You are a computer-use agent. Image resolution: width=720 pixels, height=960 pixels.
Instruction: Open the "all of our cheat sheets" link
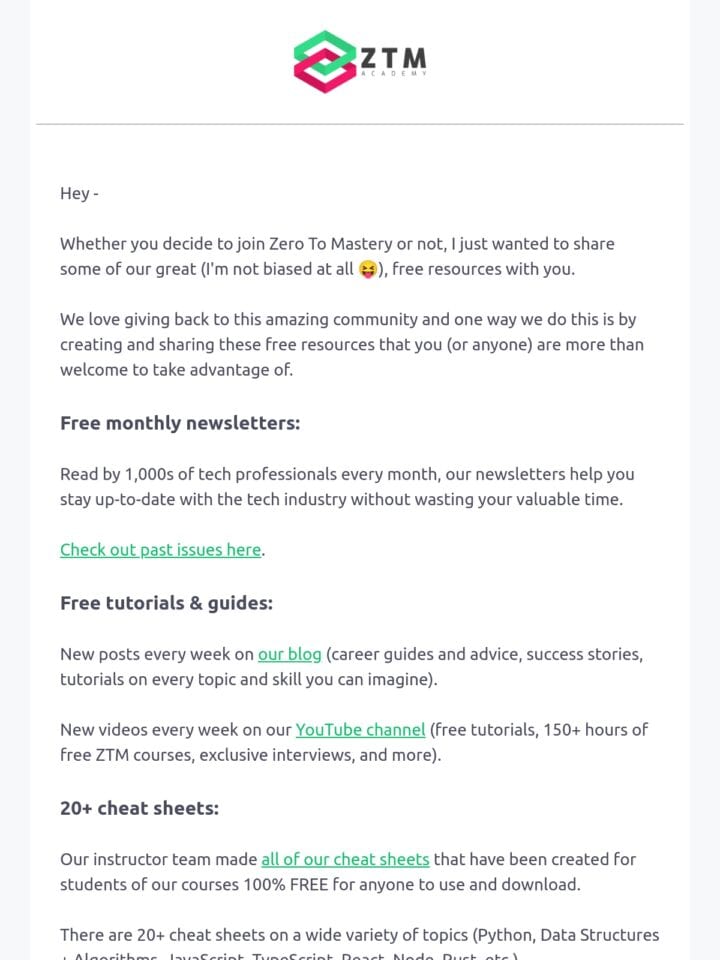pos(345,860)
